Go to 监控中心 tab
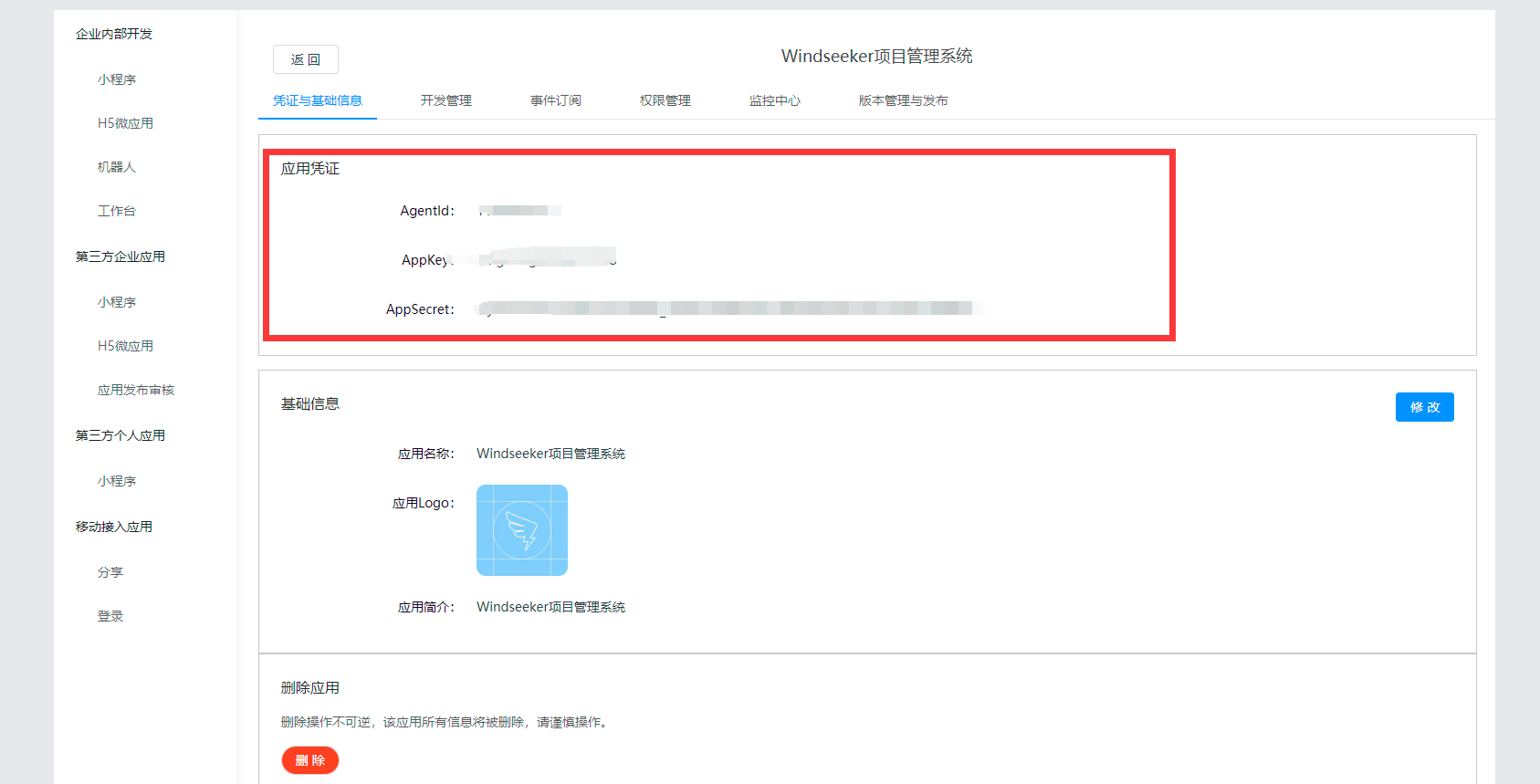The height and width of the screenshot is (784, 1540). [x=775, y=100]
